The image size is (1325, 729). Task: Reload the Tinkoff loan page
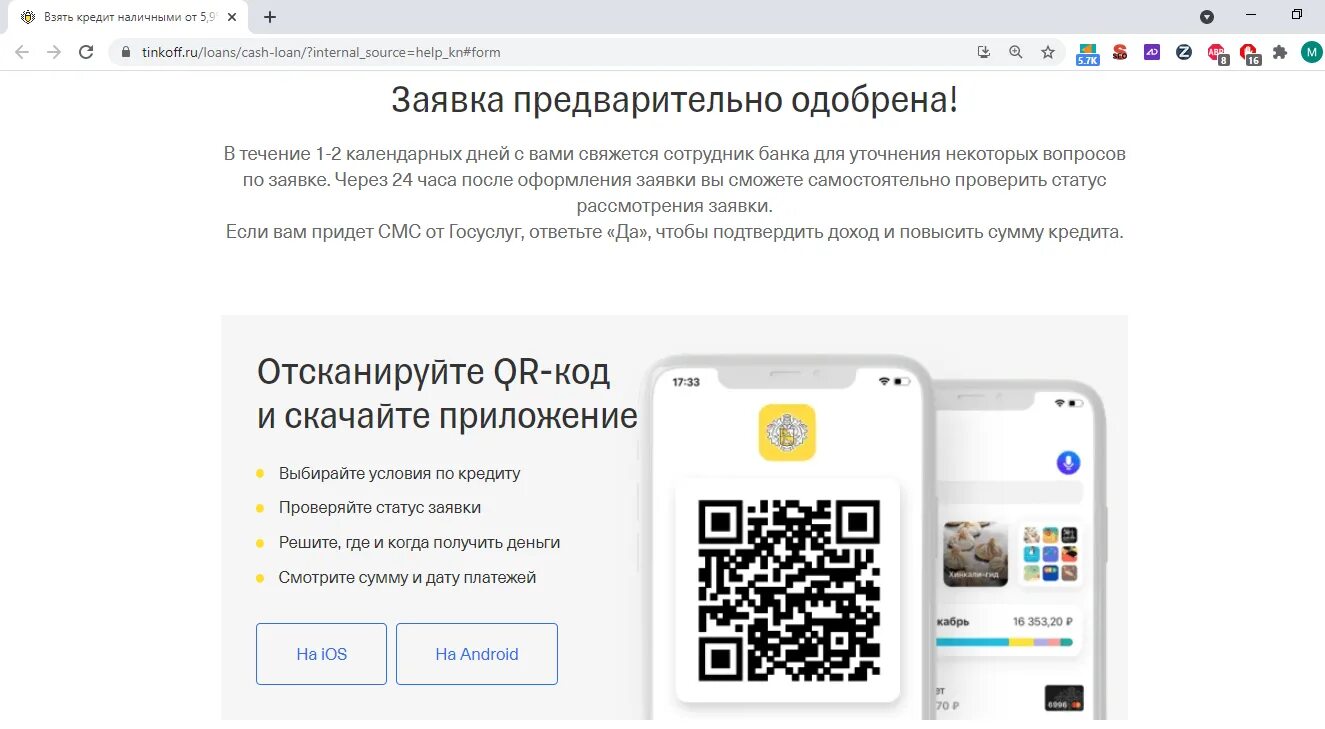click(86, 52)
